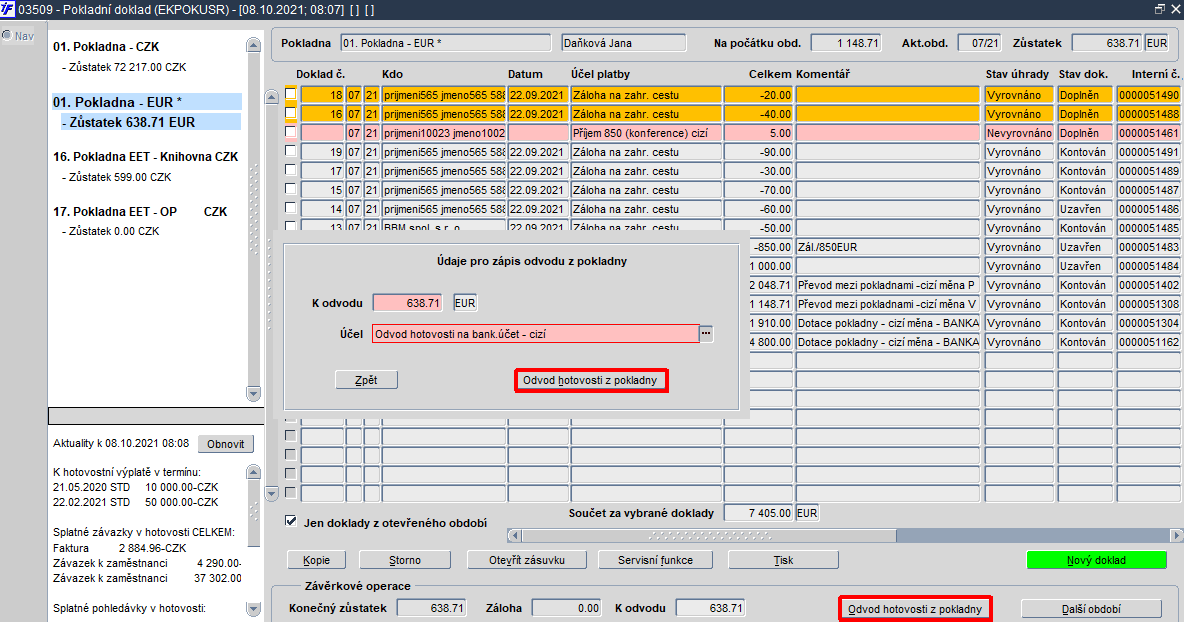Click the Účel text field in the dialog
1184x622 pixels.
click(535, 334)
